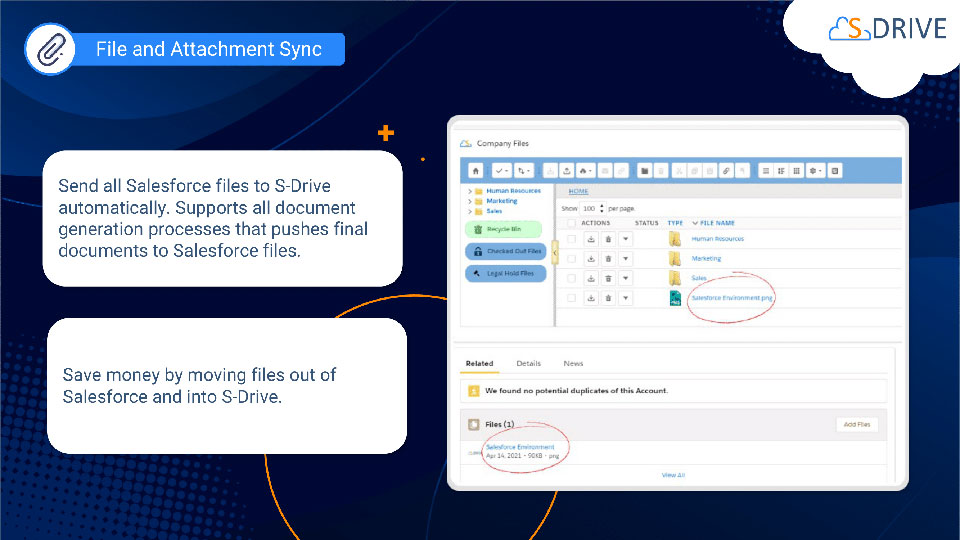
Task: Click the PNG file type icon
Action: pos(675,298)
